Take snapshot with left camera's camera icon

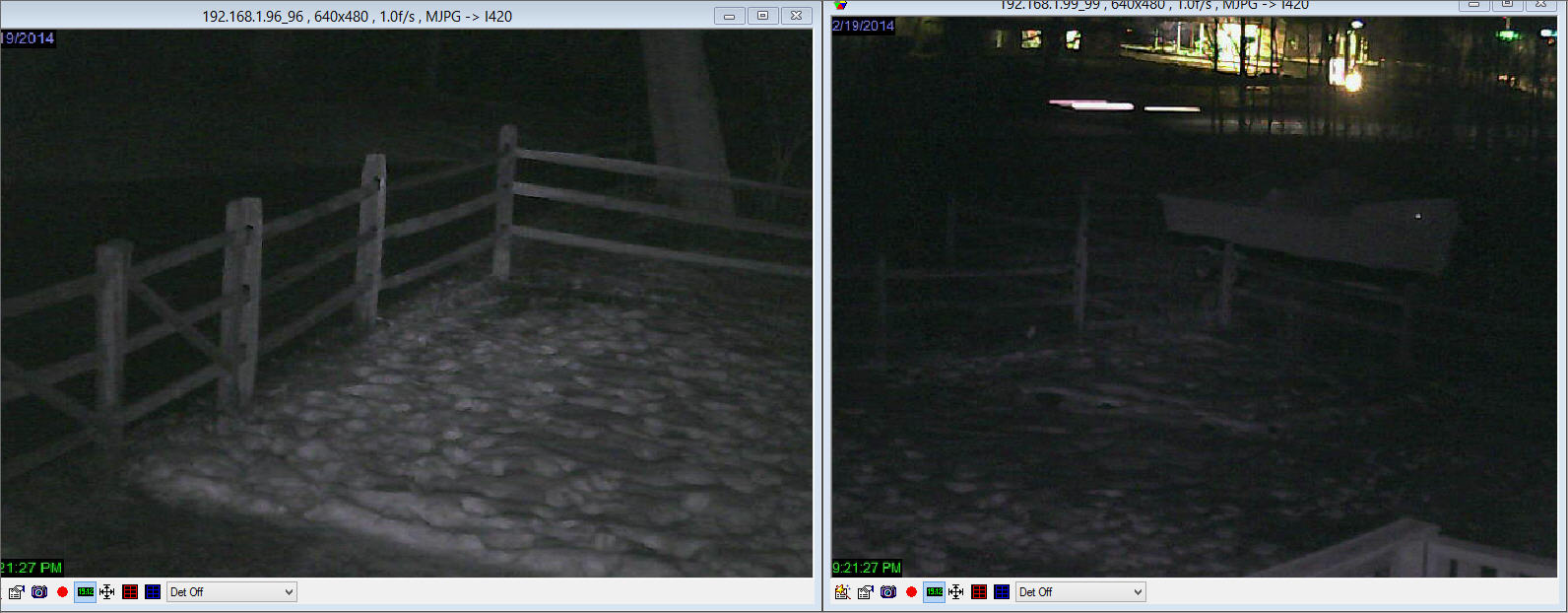coord(39,592)
